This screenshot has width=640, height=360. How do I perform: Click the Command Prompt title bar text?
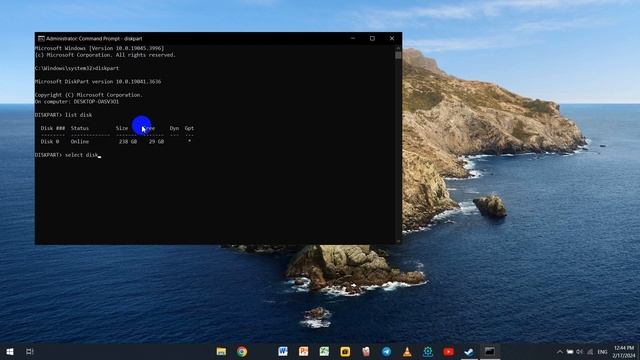[94, 38]
